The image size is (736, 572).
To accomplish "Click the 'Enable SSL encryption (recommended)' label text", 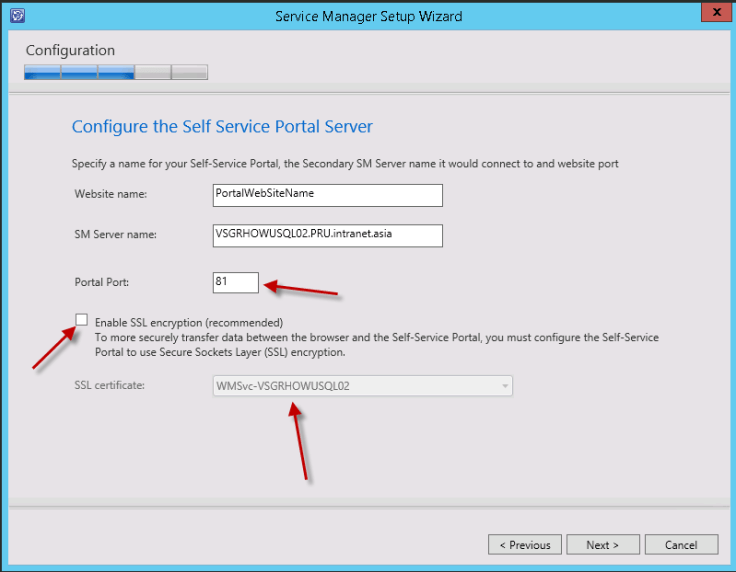I will click(189, 323).
